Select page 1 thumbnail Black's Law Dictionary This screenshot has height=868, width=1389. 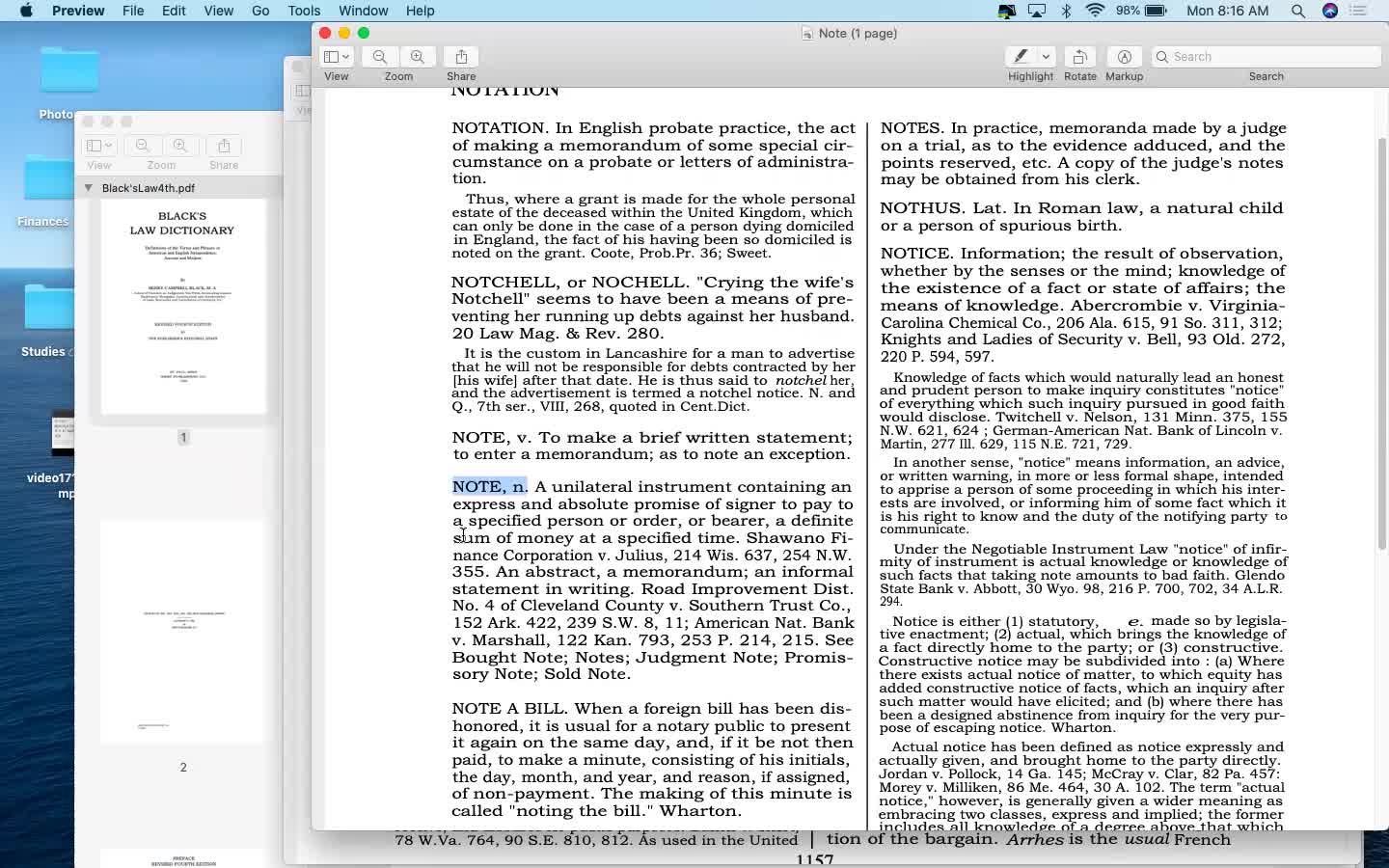click(x=183, y=307)
